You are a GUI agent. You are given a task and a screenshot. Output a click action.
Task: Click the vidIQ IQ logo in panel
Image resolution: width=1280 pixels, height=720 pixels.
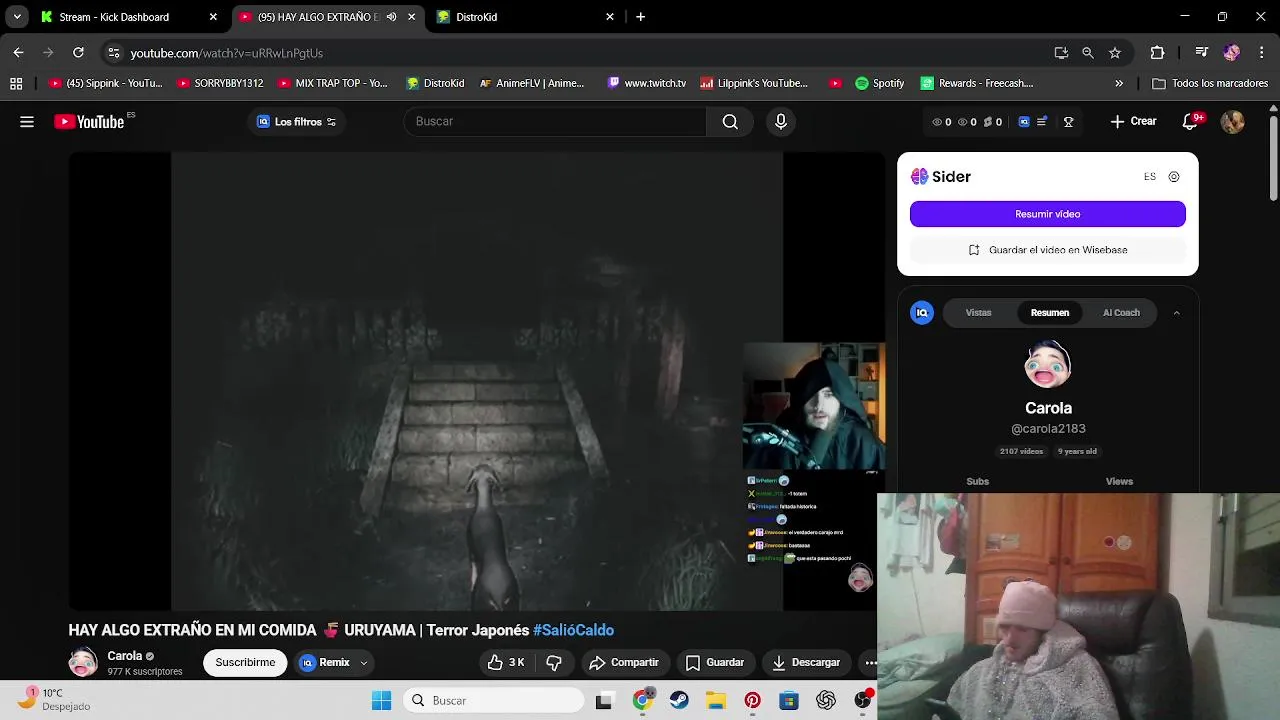922,313
